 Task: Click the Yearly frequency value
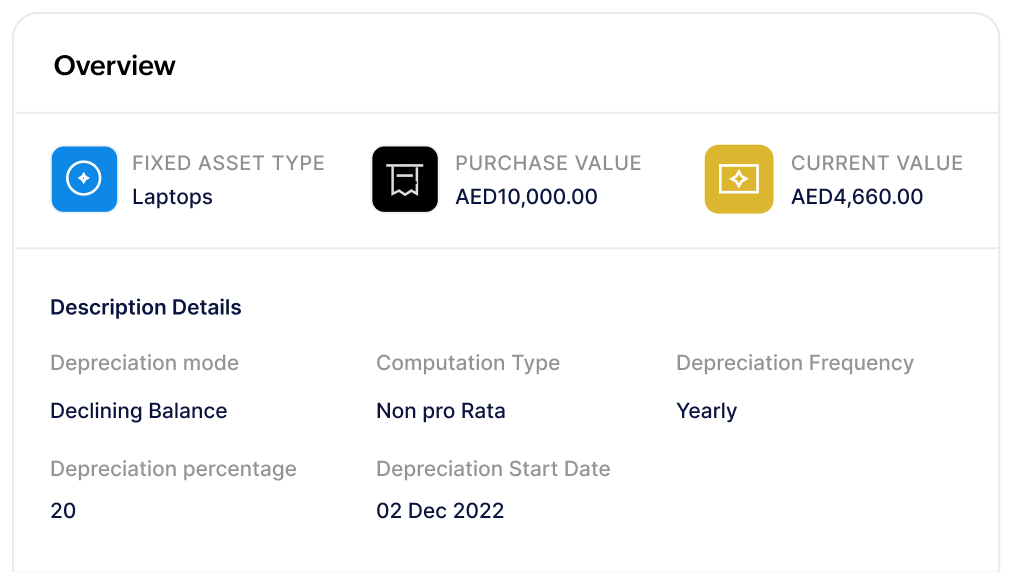(706, 411)
